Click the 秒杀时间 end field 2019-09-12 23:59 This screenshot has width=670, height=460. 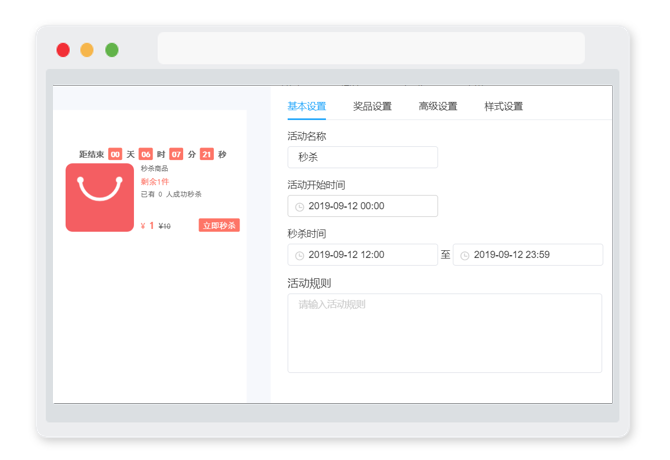[528, 255]
